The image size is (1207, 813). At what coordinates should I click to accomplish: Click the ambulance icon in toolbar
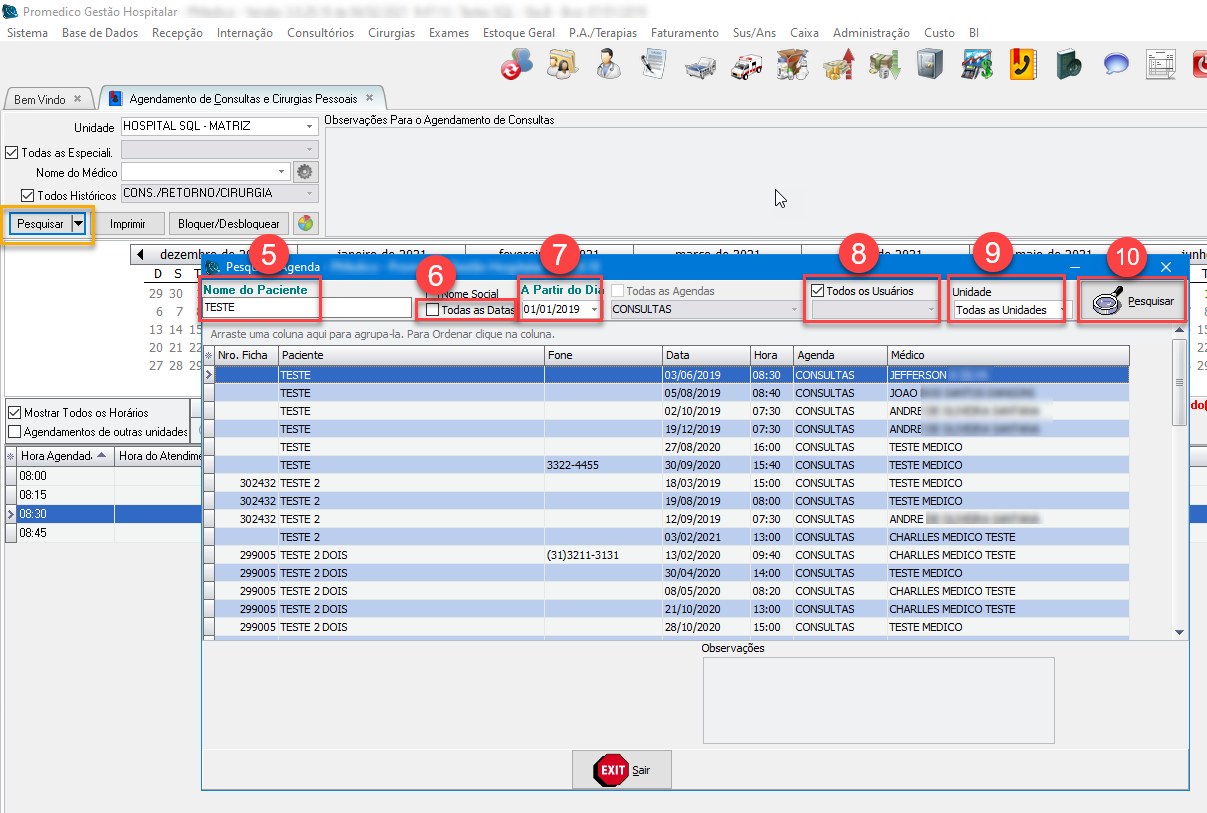point(747,65)
